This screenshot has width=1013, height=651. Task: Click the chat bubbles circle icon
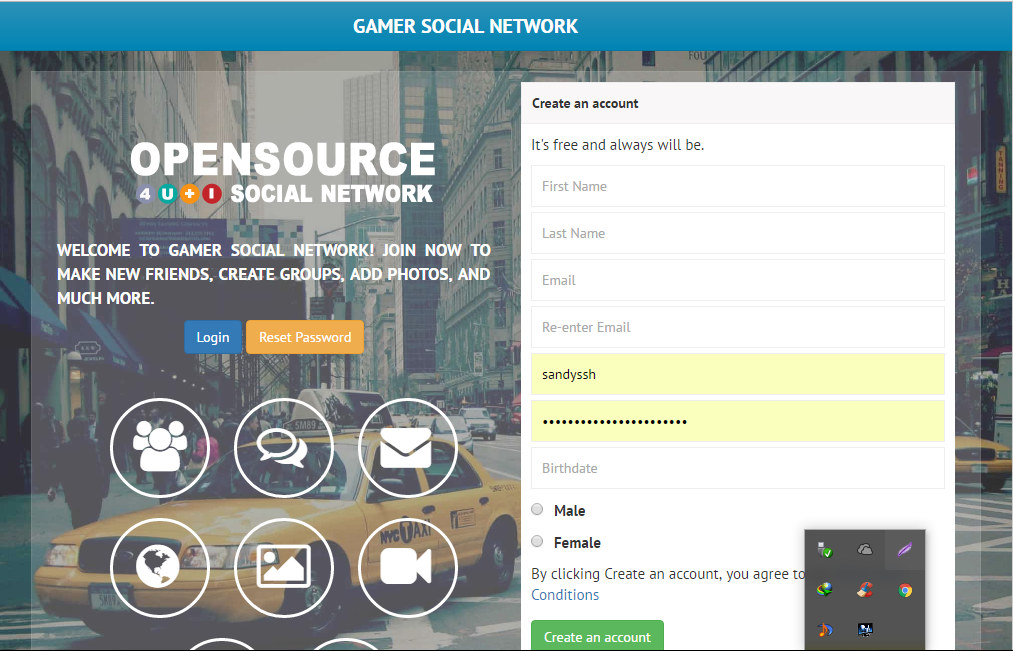(x=283, y=448)
